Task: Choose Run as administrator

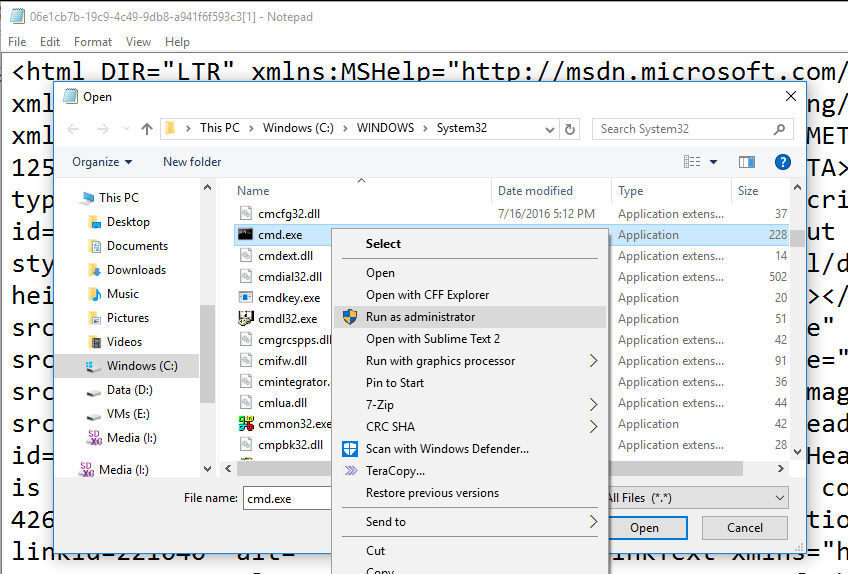Action: click(469, 317)
